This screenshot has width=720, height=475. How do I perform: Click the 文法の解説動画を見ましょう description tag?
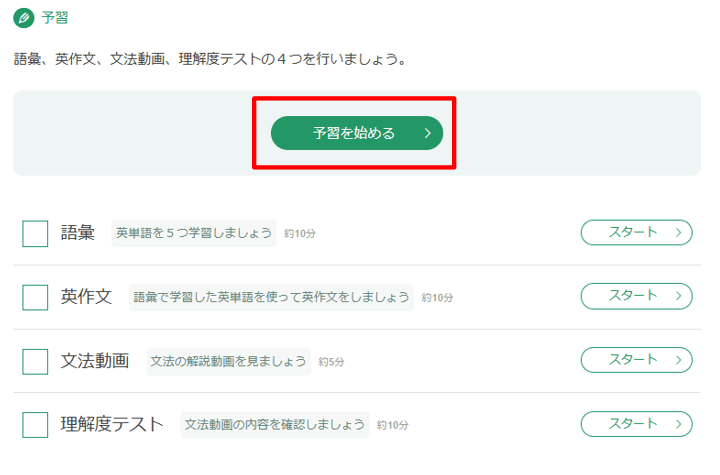click(x=229, y=362)
